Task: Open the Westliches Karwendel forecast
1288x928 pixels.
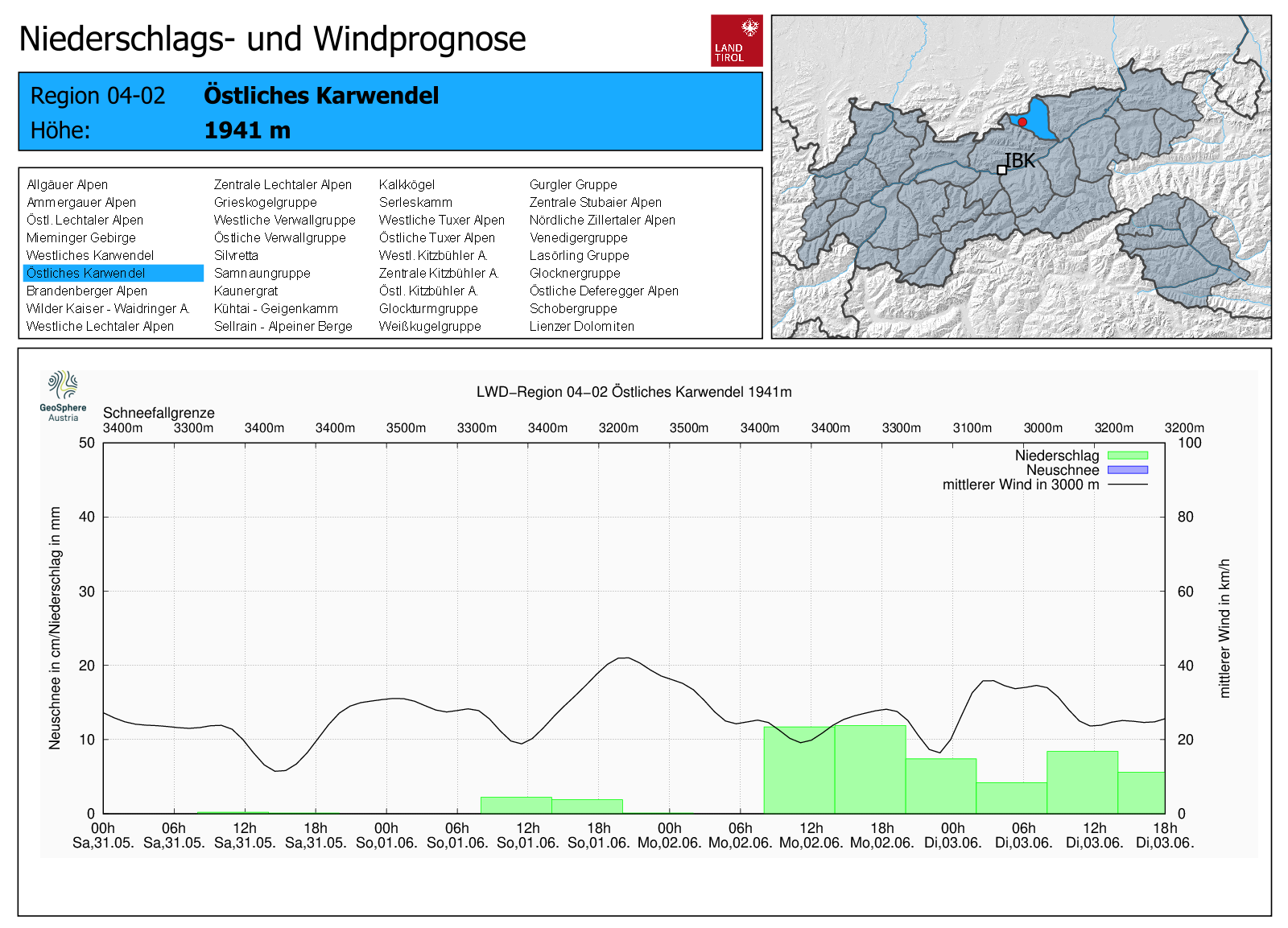Action: coord(89,255)
